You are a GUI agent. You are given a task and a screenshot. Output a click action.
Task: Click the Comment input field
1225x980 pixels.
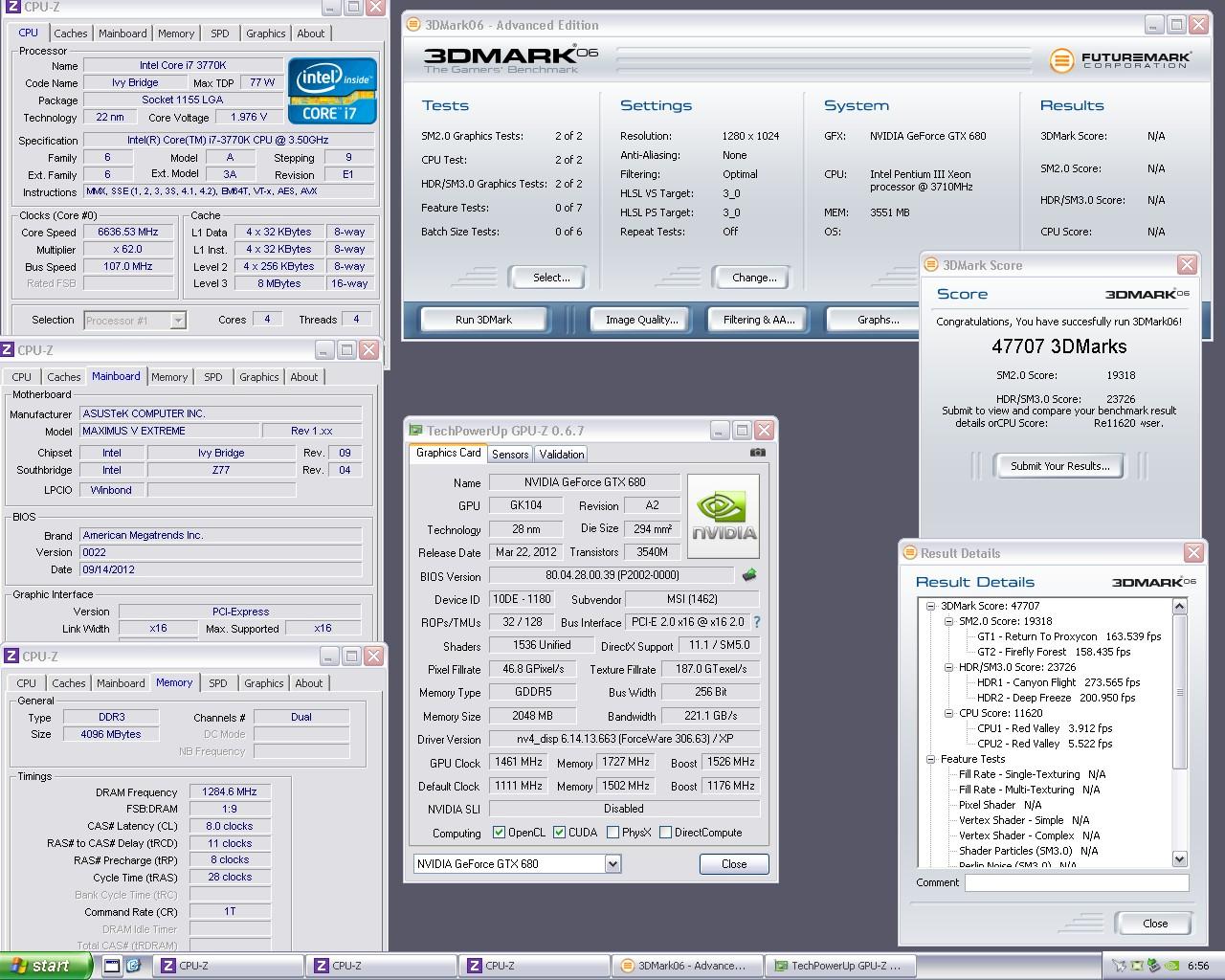click(1077, 883)
